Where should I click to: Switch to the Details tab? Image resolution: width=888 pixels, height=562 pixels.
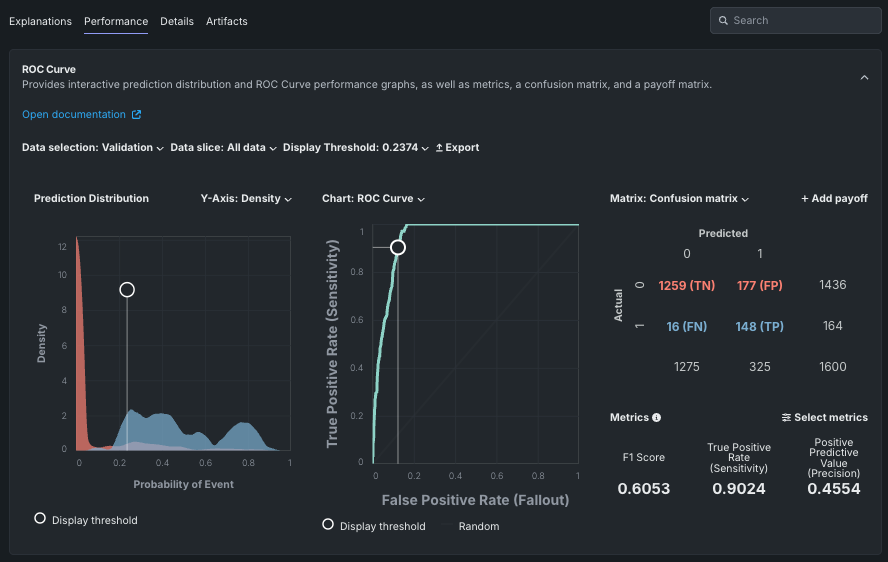tap(177, 21)
